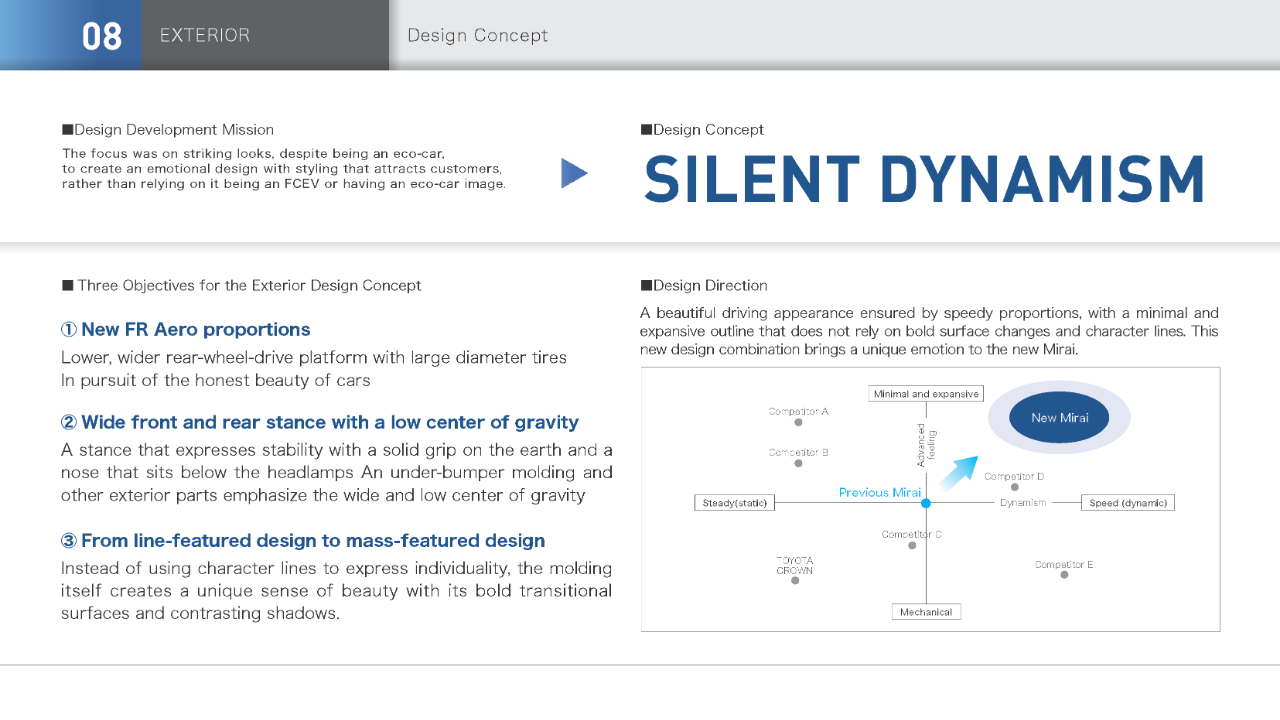1280x720 pixels.
Task: Click the TOYOTA CROWN label
Action: 795,565
